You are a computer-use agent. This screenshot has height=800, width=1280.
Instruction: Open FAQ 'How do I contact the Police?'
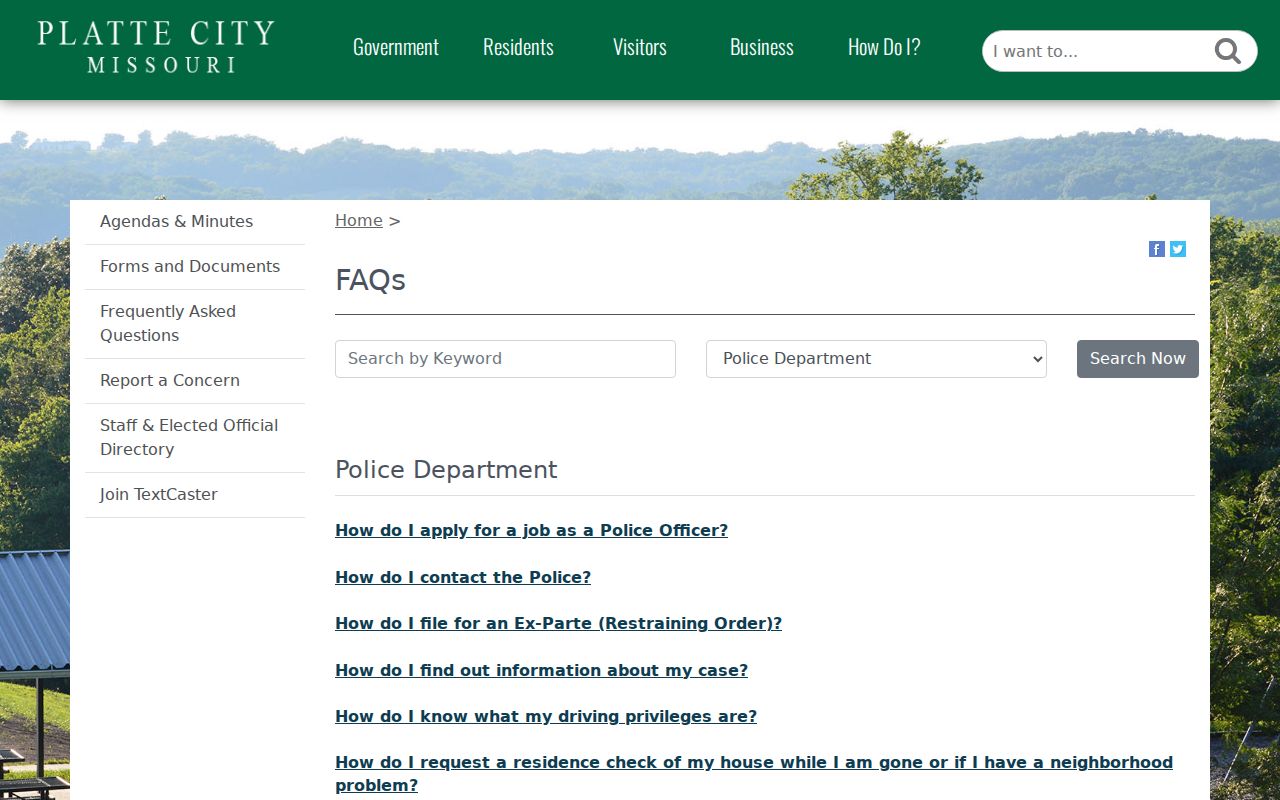[x=463, y=578]
